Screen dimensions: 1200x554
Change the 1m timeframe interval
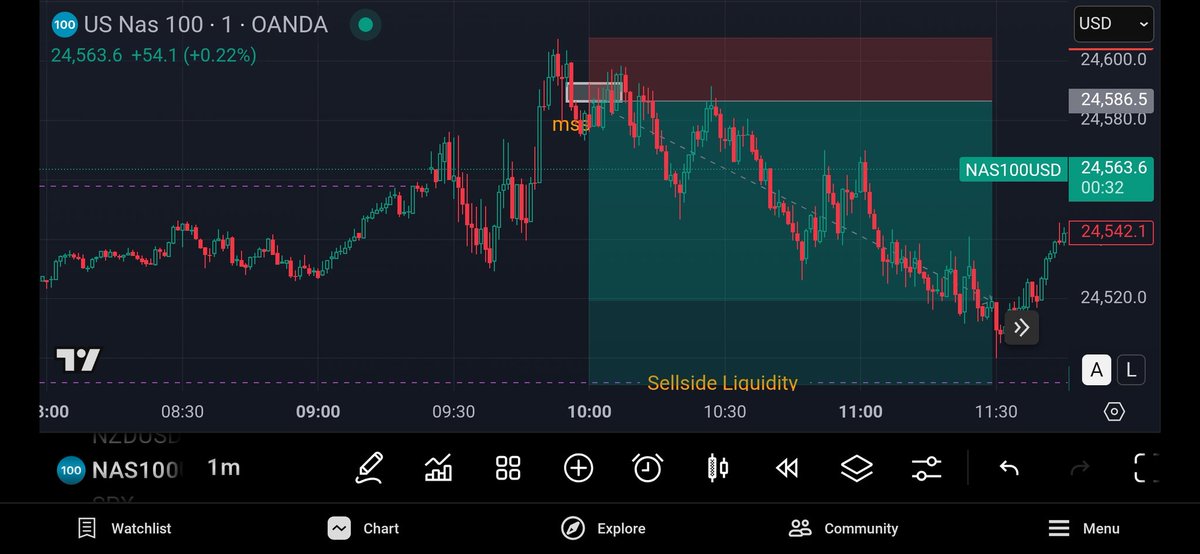pos(224,467)
